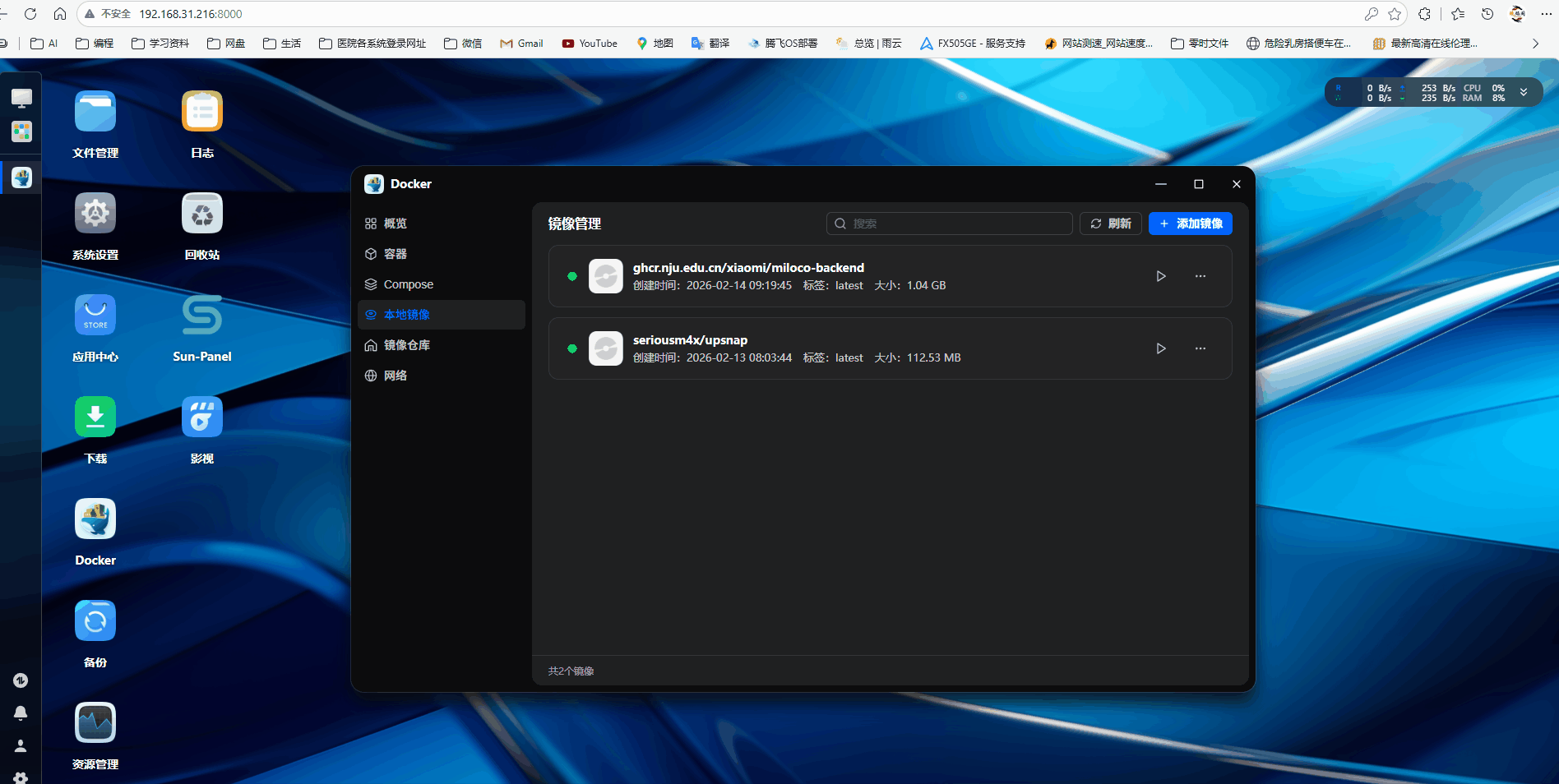Click the browser home icon
The image size is (1559, 784).
60,14
